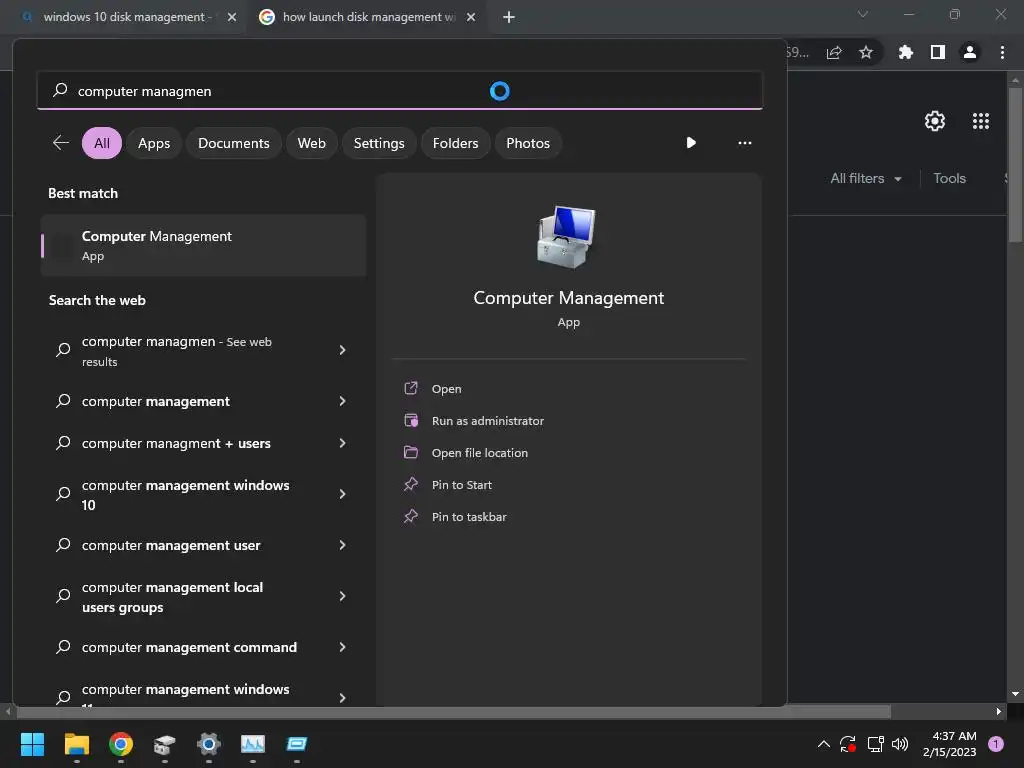Toggle Chrome side panel icon
Viewport: 1024px width, 768px height.
[938, 52]
